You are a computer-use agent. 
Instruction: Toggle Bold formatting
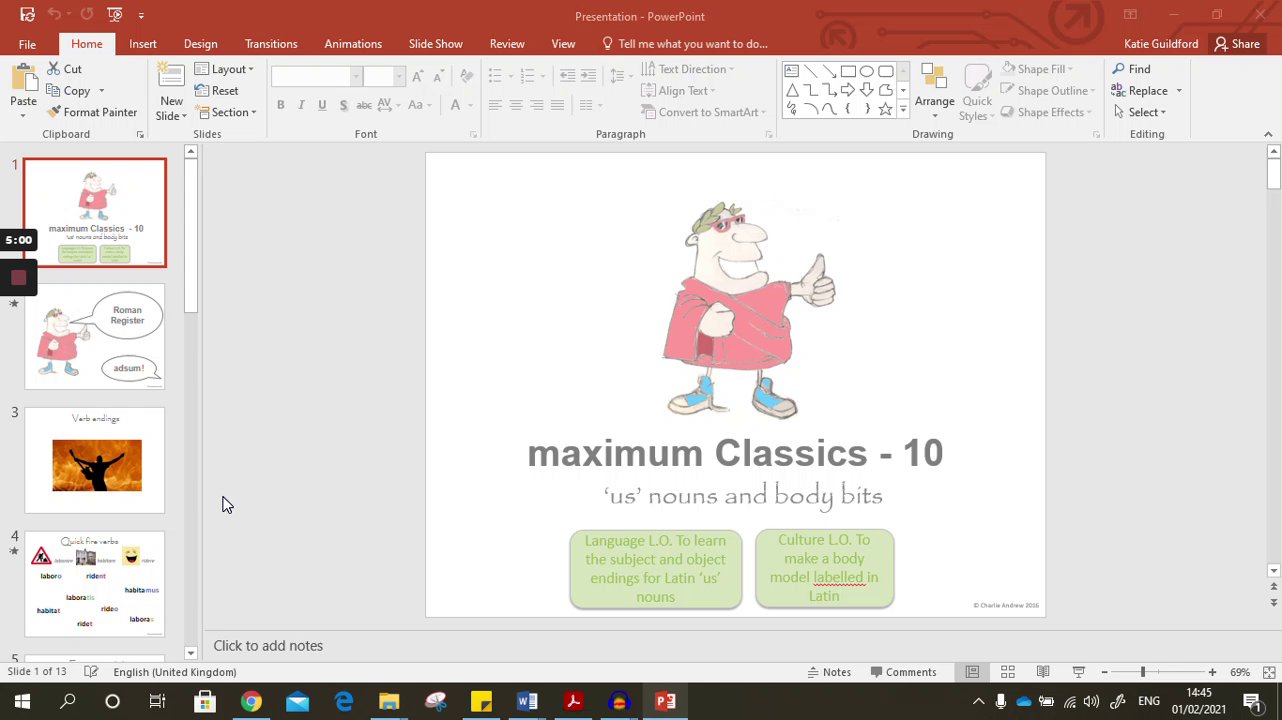tap(280, 105)
